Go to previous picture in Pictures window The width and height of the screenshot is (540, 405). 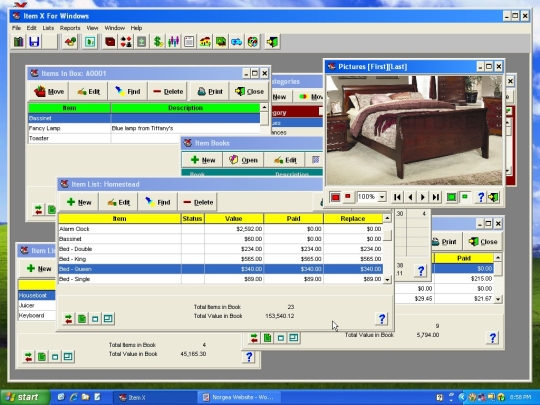click(x=410, y=197)
